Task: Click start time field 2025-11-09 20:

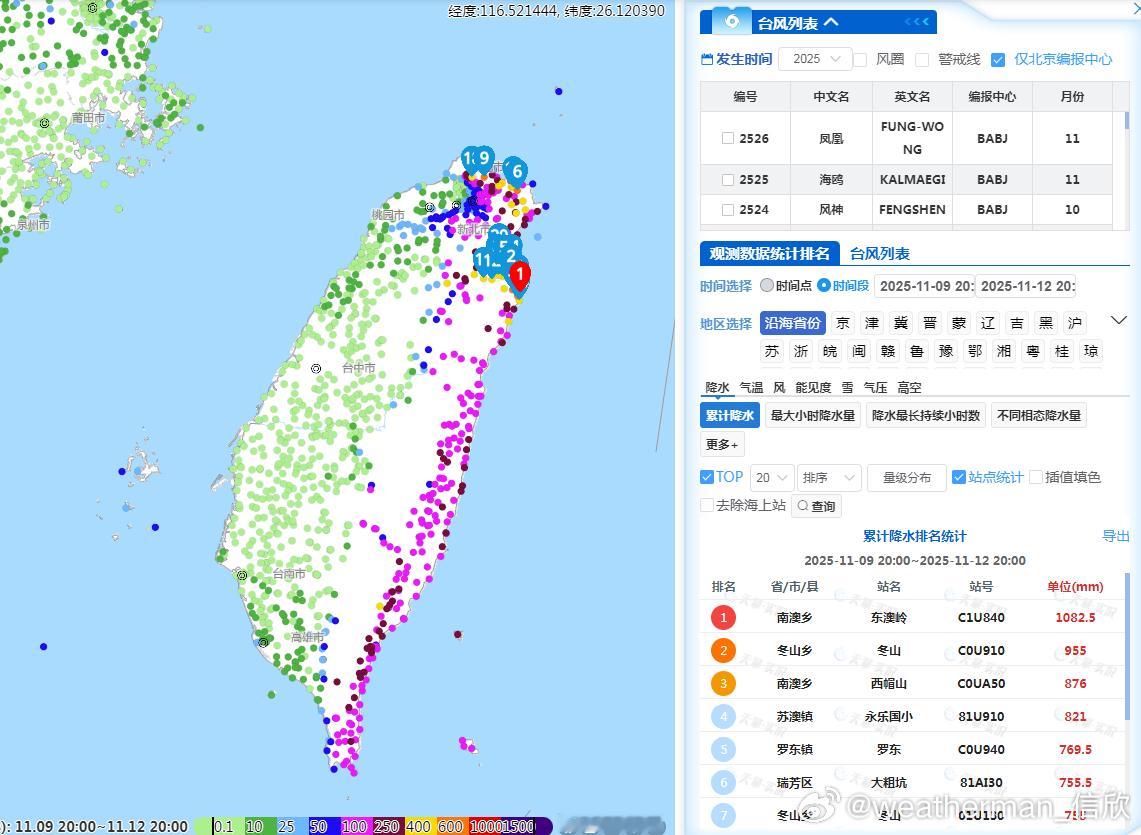Action: (x=925, y=285)
